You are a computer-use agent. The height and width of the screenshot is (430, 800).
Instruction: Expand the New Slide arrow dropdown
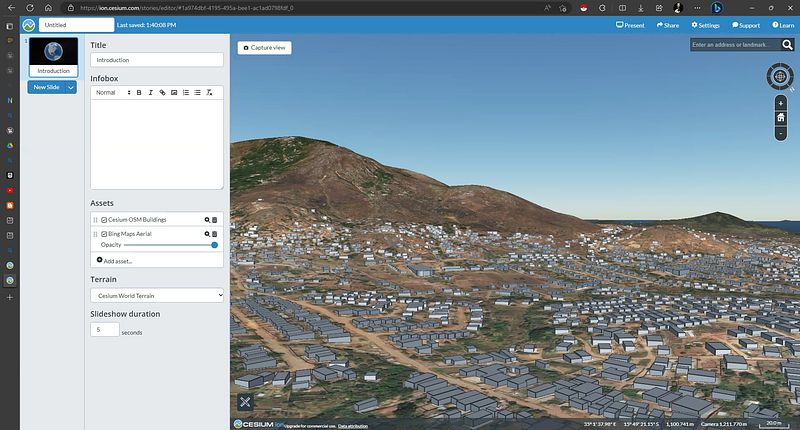click(71, 87)
